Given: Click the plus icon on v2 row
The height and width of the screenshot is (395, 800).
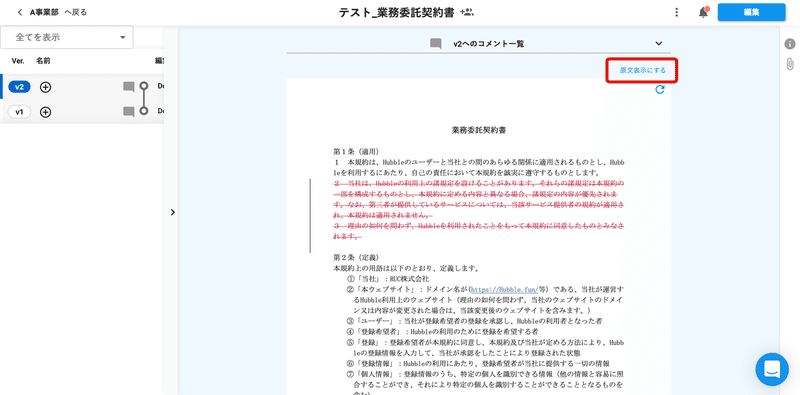Looking at the screenshot, I should 45,87.
